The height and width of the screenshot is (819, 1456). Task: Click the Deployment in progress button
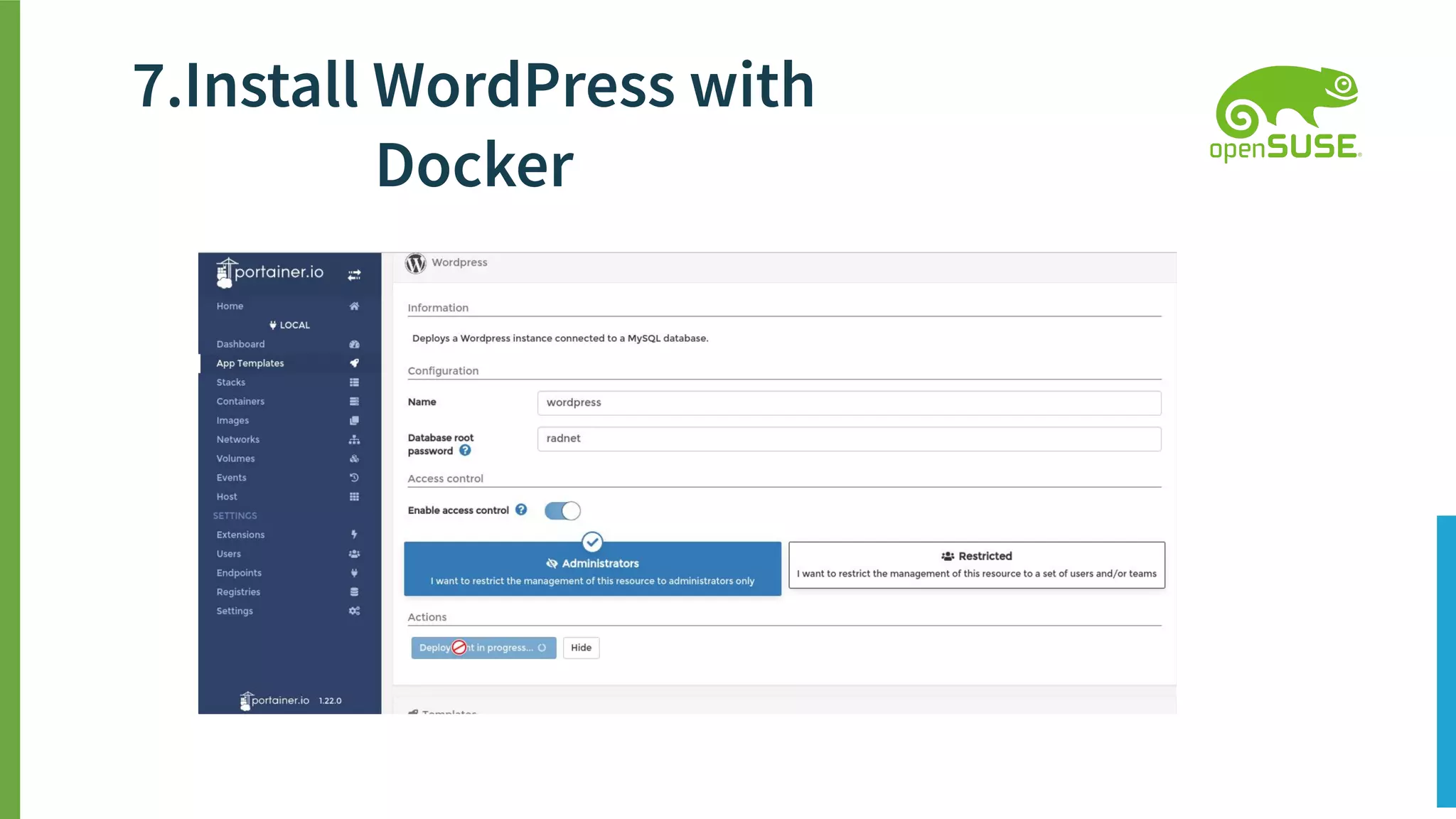pos(483,648)
